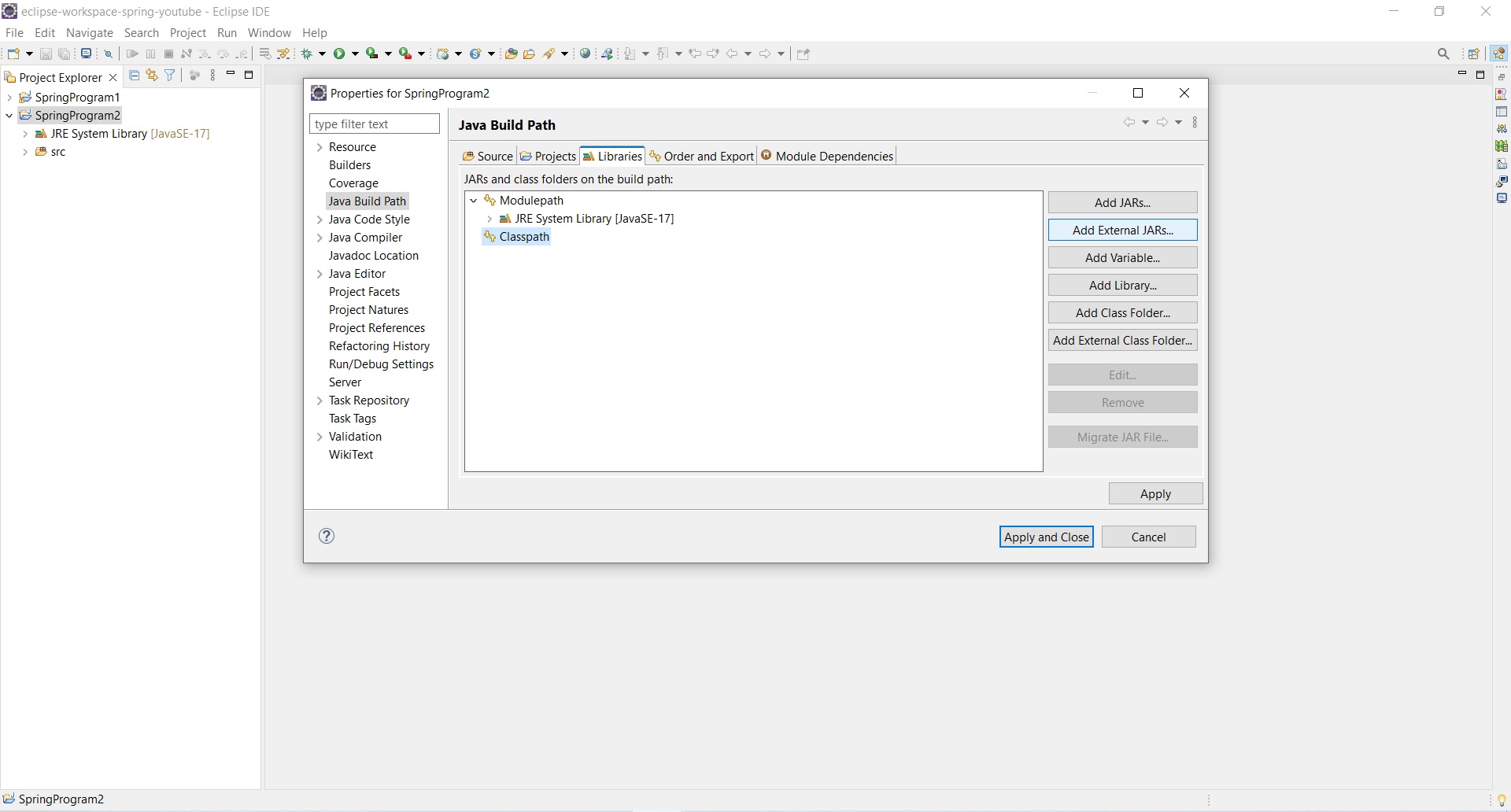This screenshot has height=812, width=1511.
Task: Click the Open Perspective icon
Action: click(1474, 54)
